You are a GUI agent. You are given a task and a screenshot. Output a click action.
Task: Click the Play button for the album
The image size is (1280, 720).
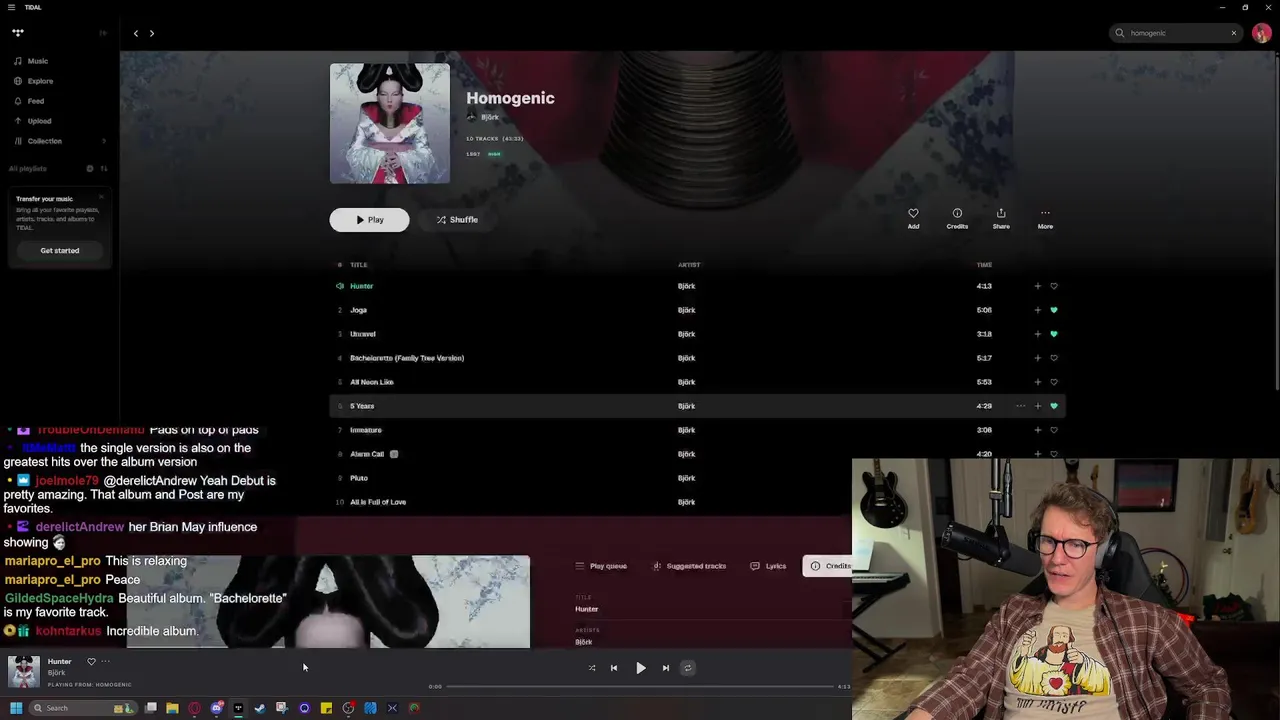pos(369,220)
